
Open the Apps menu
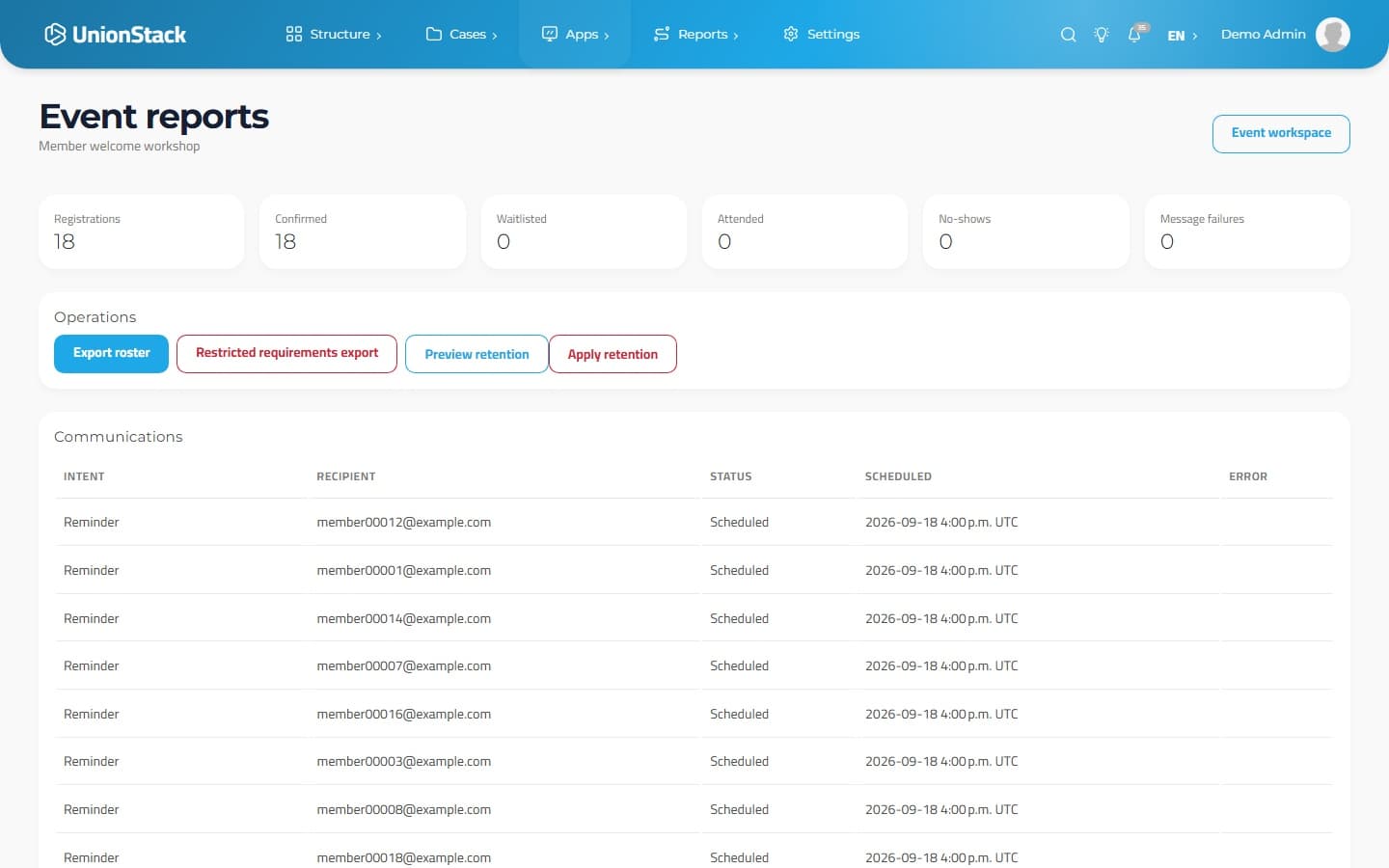pos(575,34)
